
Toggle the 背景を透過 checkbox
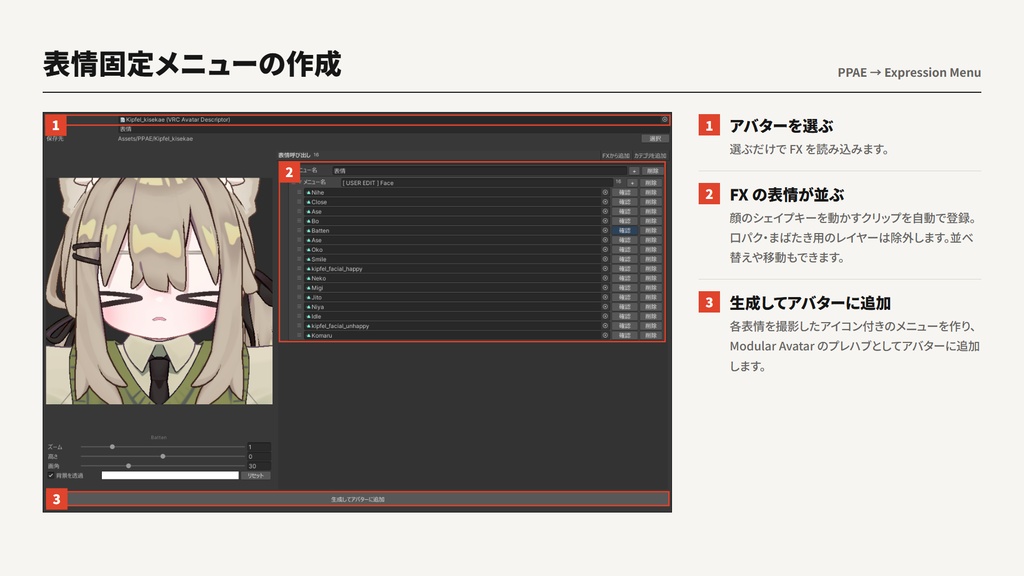point(50,475)
